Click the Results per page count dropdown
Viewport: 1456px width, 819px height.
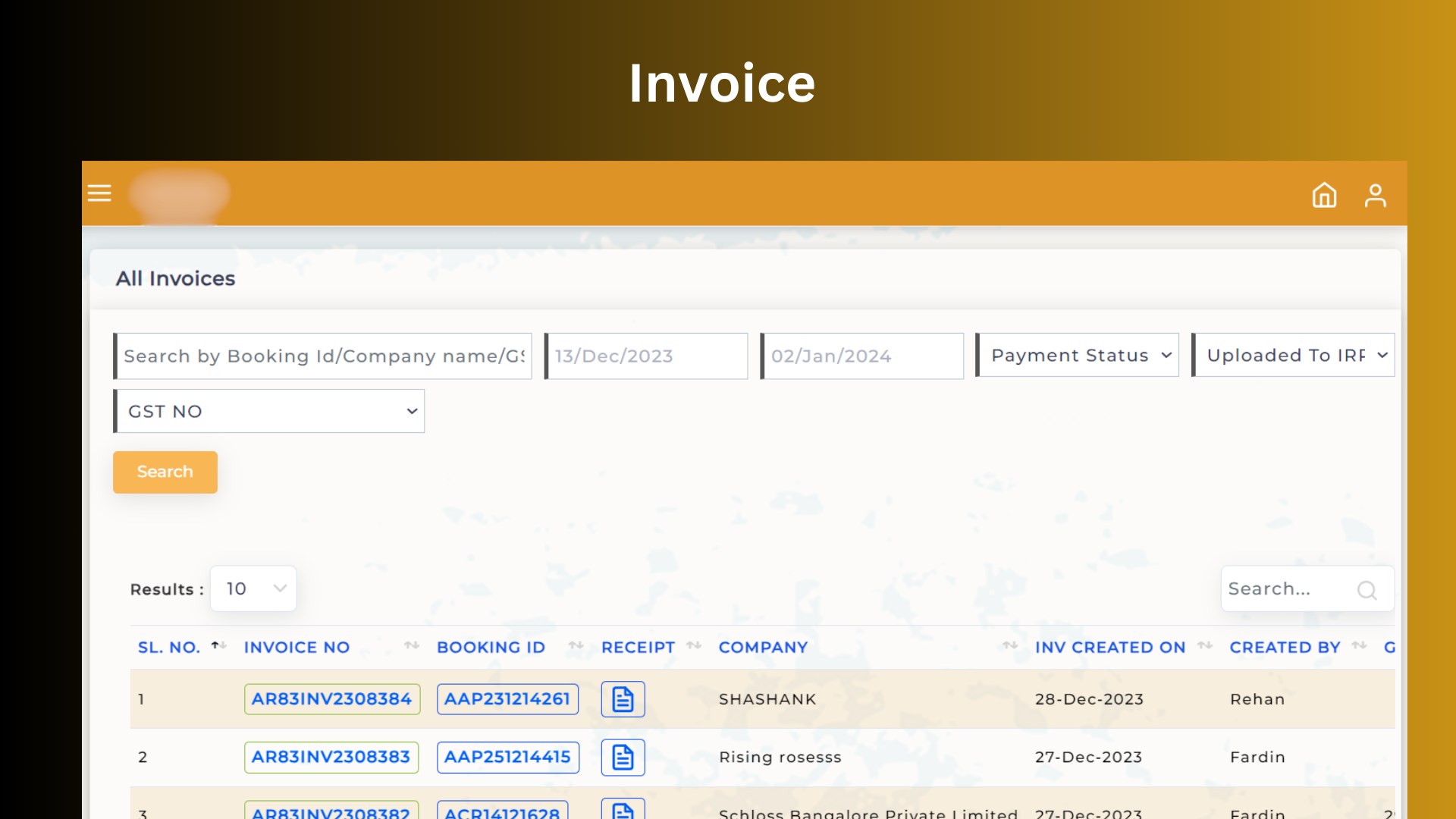coord(253,588)
